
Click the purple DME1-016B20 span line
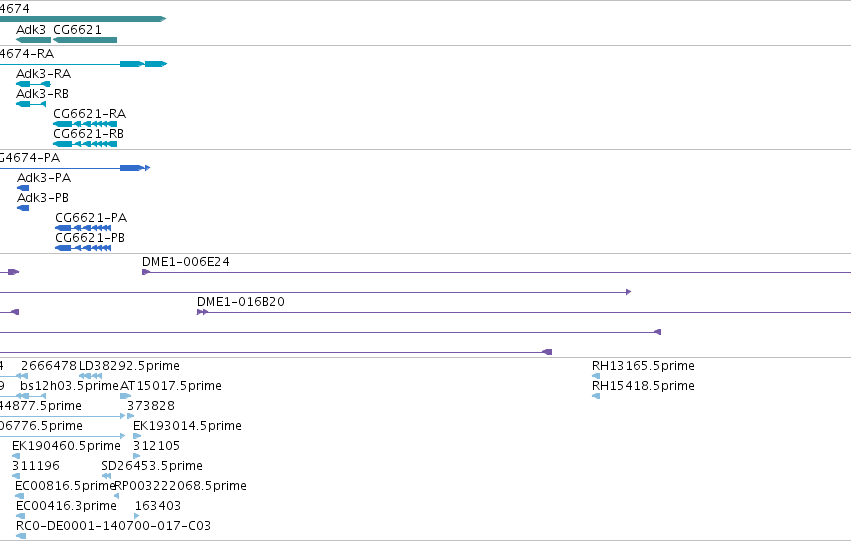[524, 313]
